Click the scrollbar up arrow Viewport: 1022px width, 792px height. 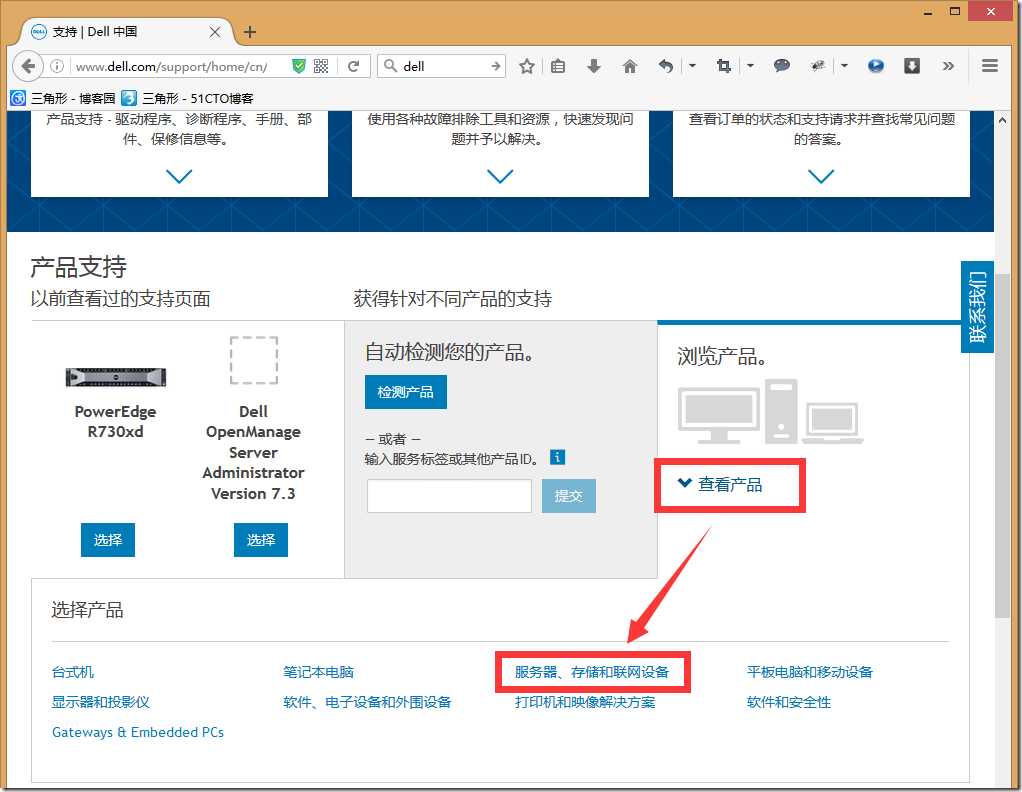pyautogui.click(x=1002, y=121)
